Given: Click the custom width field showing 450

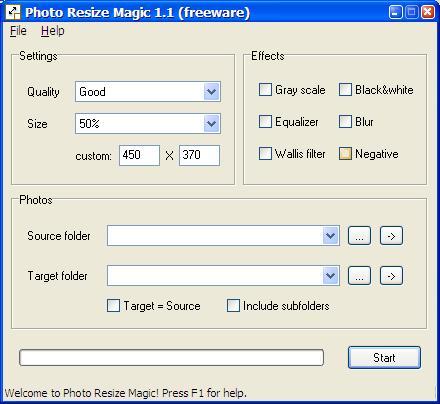Looking at the screenshot, I should coord(139,155).
